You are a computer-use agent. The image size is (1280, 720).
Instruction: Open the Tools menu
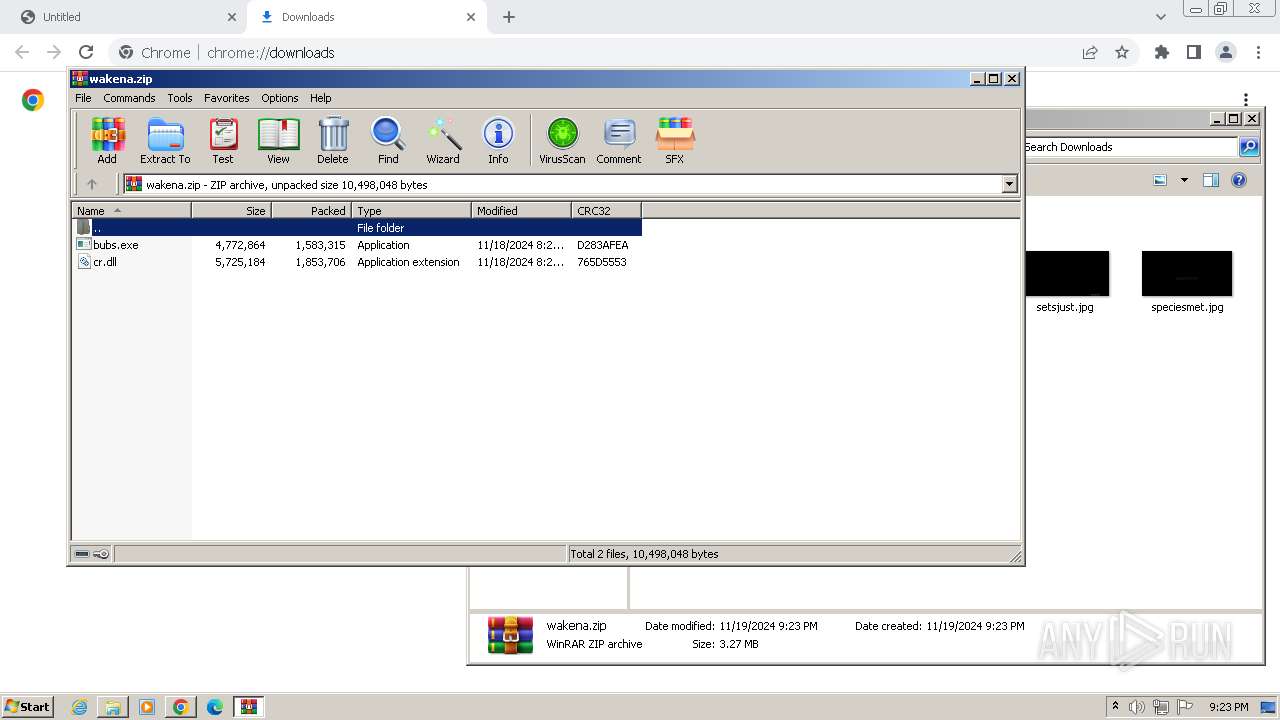point(180,98)
